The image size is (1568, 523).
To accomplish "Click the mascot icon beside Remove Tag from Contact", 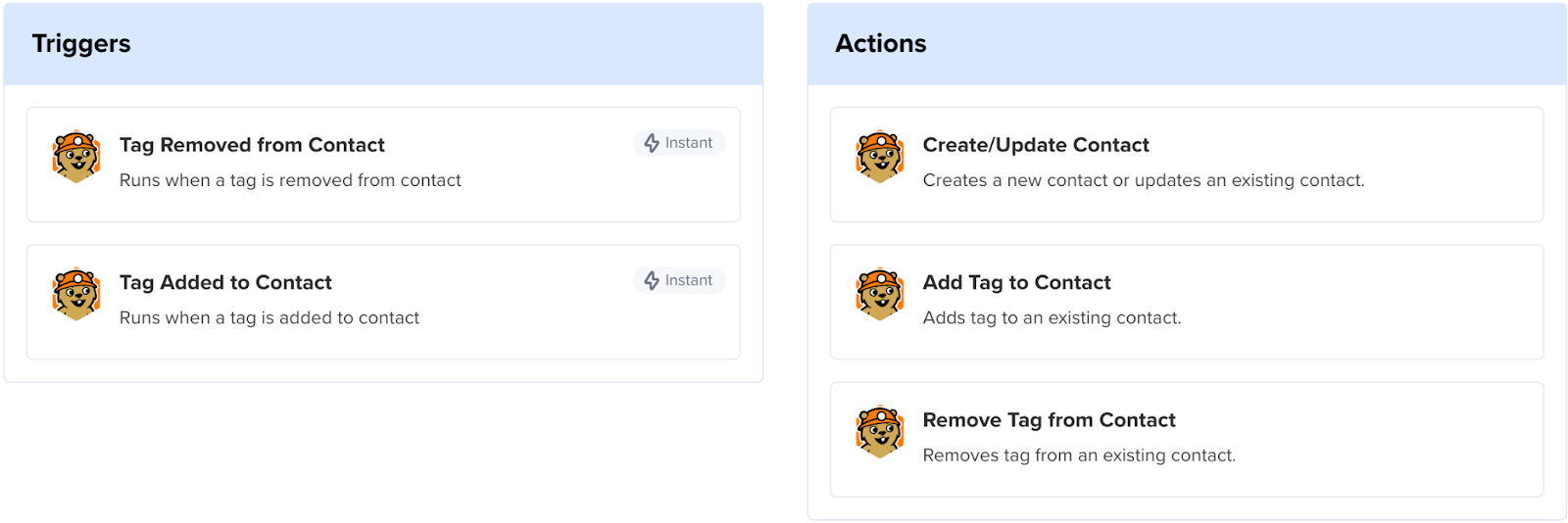I will [880, 432].
